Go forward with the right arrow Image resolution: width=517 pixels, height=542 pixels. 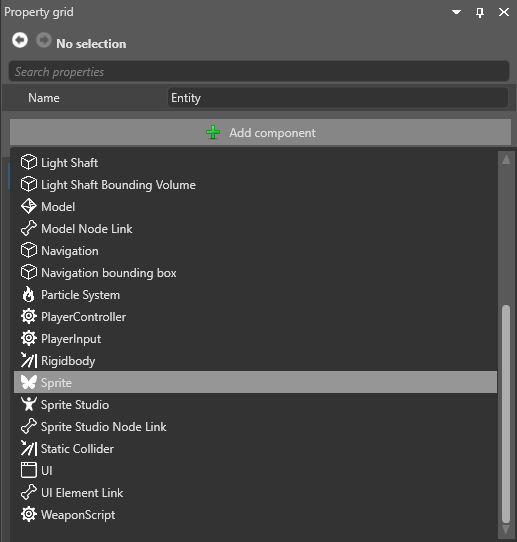click(x=44, y=40)
